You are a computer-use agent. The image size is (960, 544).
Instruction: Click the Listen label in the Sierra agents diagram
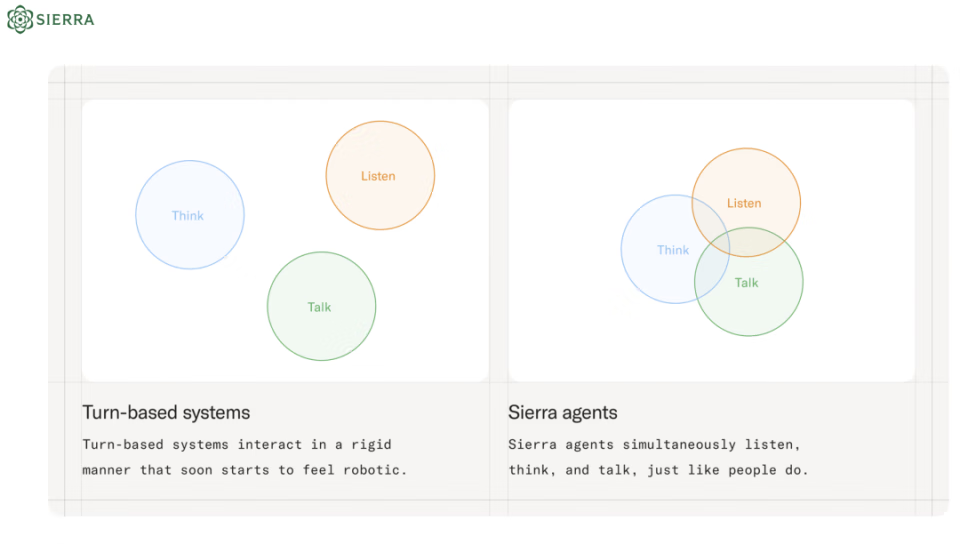pyautogui.click(x=744, y=203)
